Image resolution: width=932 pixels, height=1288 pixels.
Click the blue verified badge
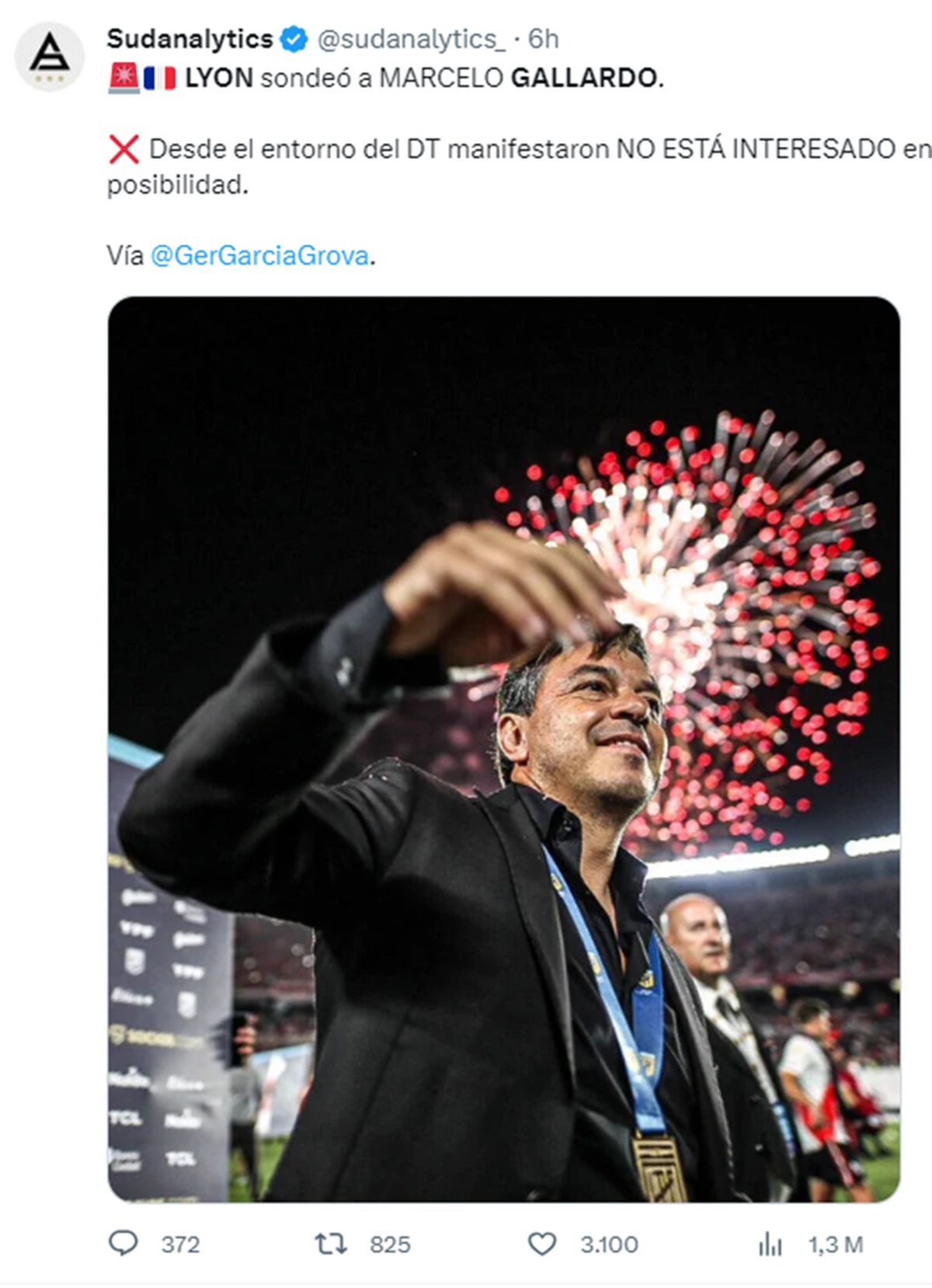tap(294, 39)
